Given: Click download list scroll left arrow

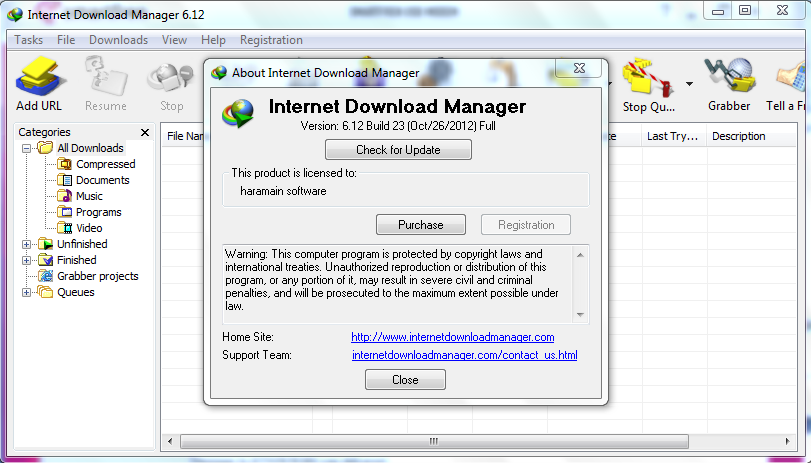Looking at the screenshot, I should pyautogui.click(x=170, y=441).
